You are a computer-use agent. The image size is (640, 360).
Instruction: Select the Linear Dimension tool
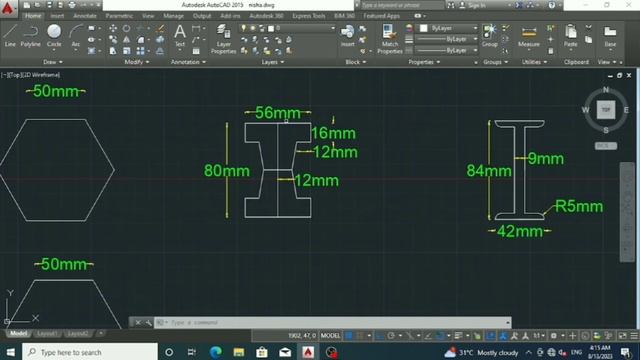[196, 28]
